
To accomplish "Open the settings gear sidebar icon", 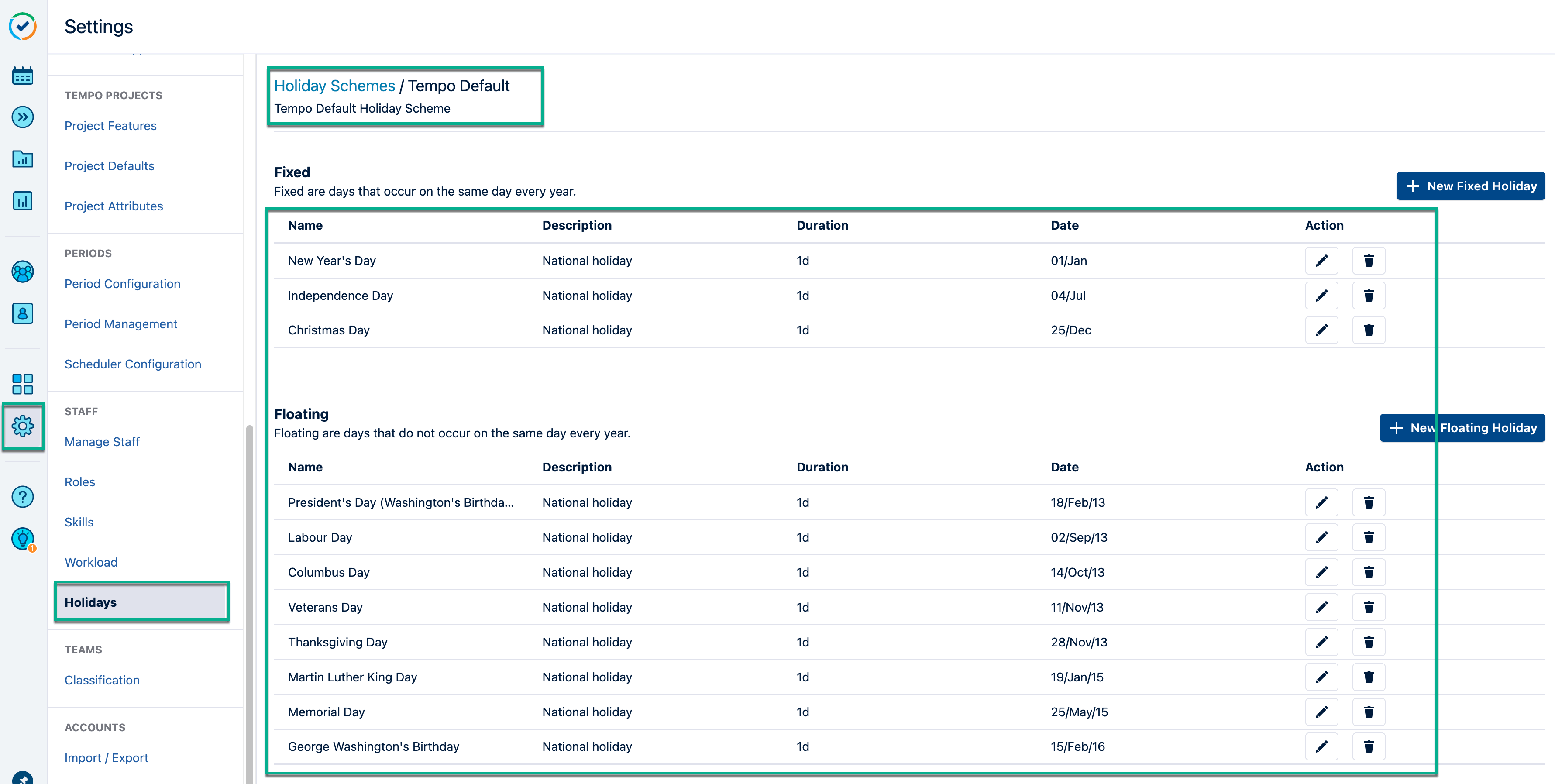I will click(22, 426).
